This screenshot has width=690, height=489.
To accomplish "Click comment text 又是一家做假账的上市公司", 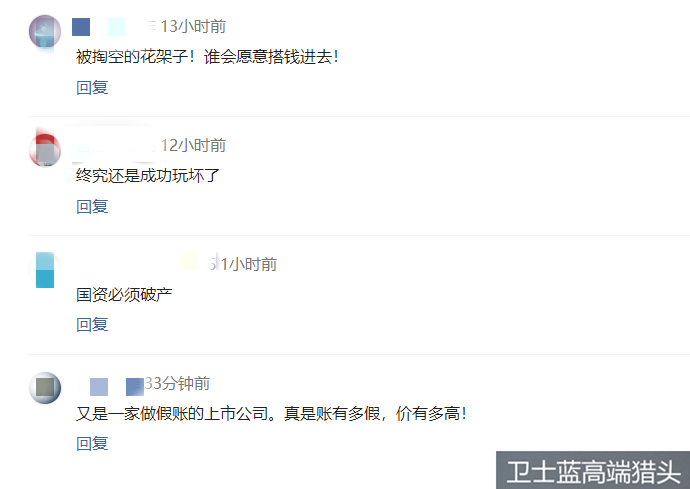I will point(172,414).
